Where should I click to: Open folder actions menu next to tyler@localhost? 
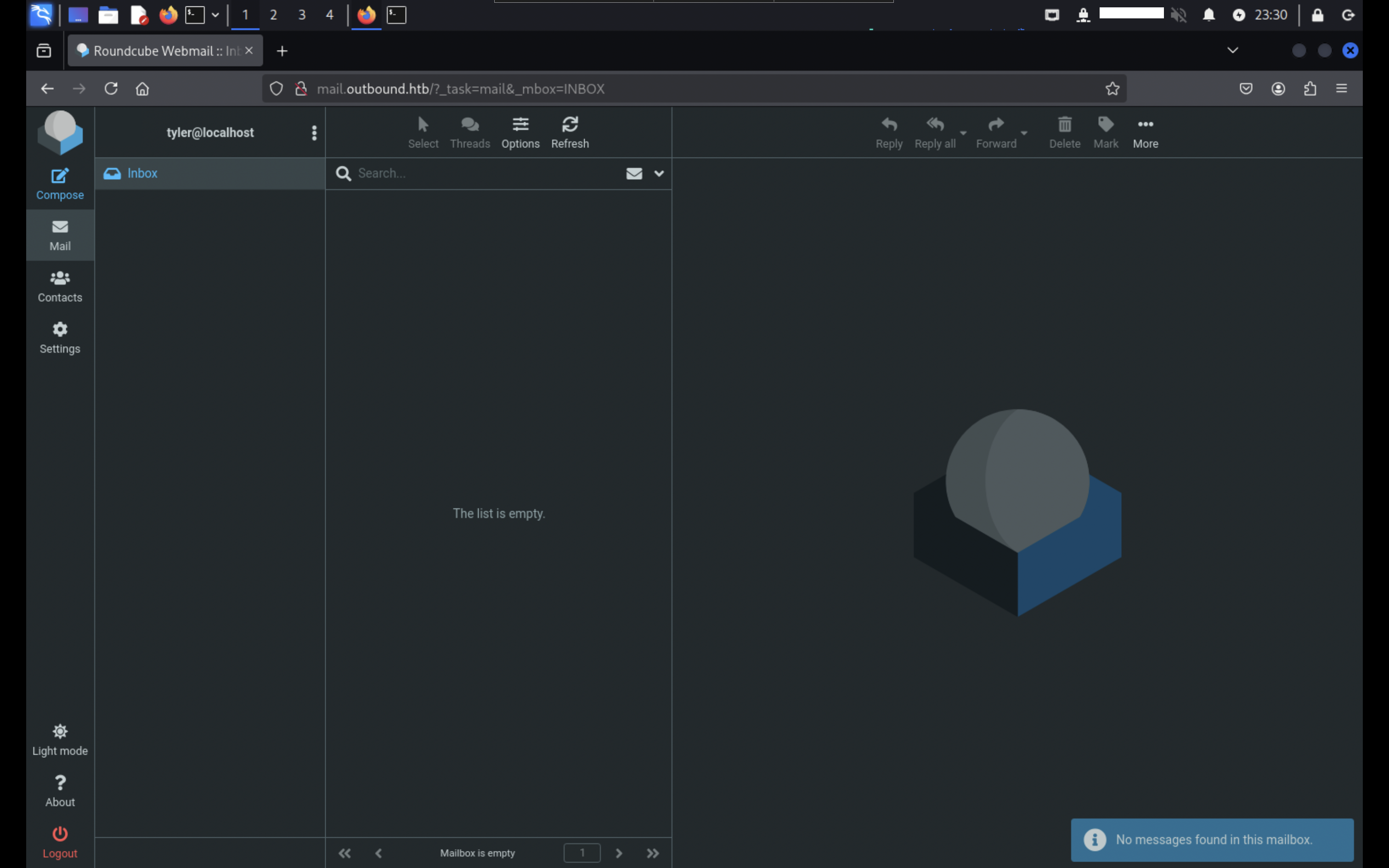314,133
